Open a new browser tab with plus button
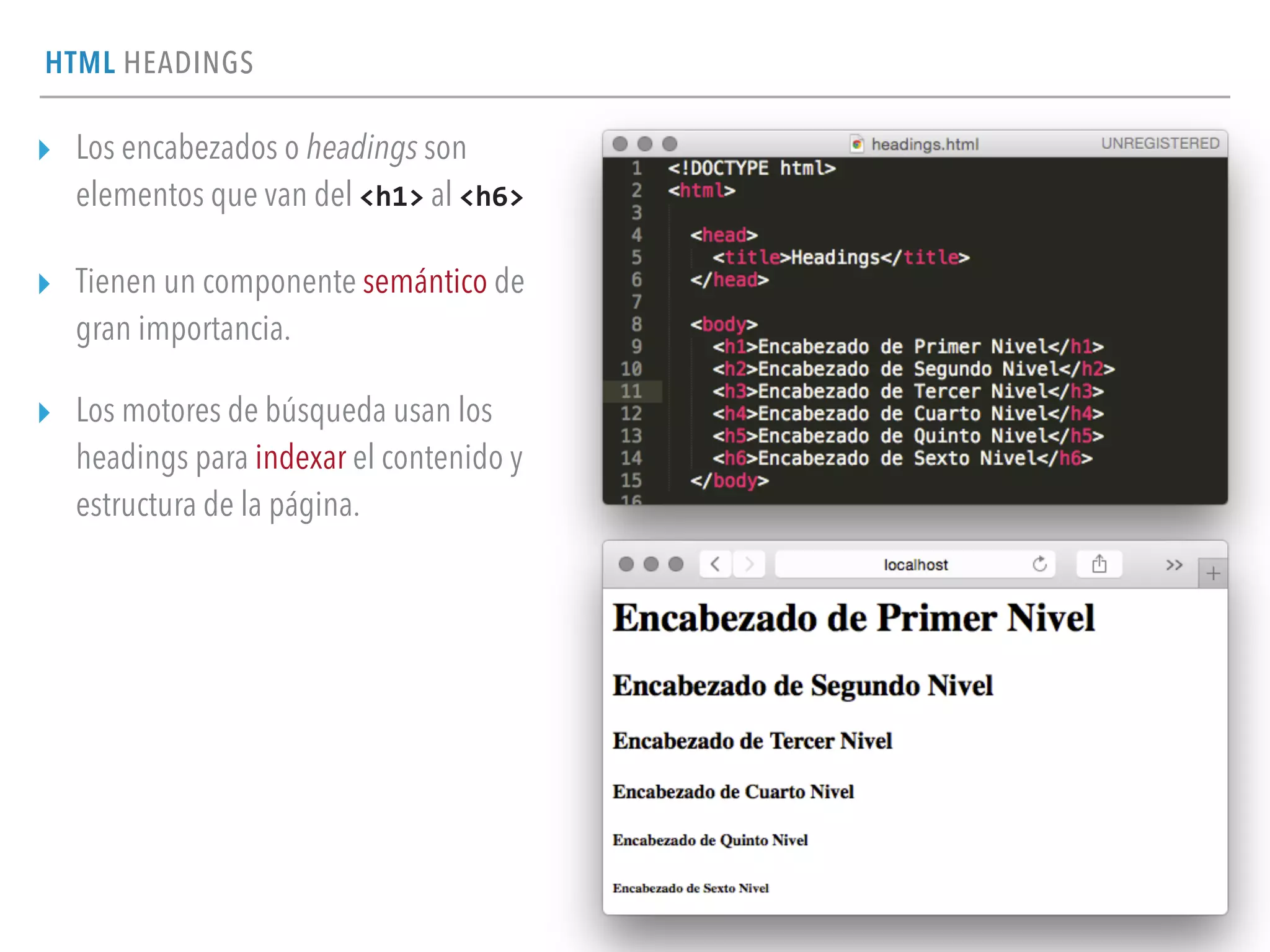 1213,573
